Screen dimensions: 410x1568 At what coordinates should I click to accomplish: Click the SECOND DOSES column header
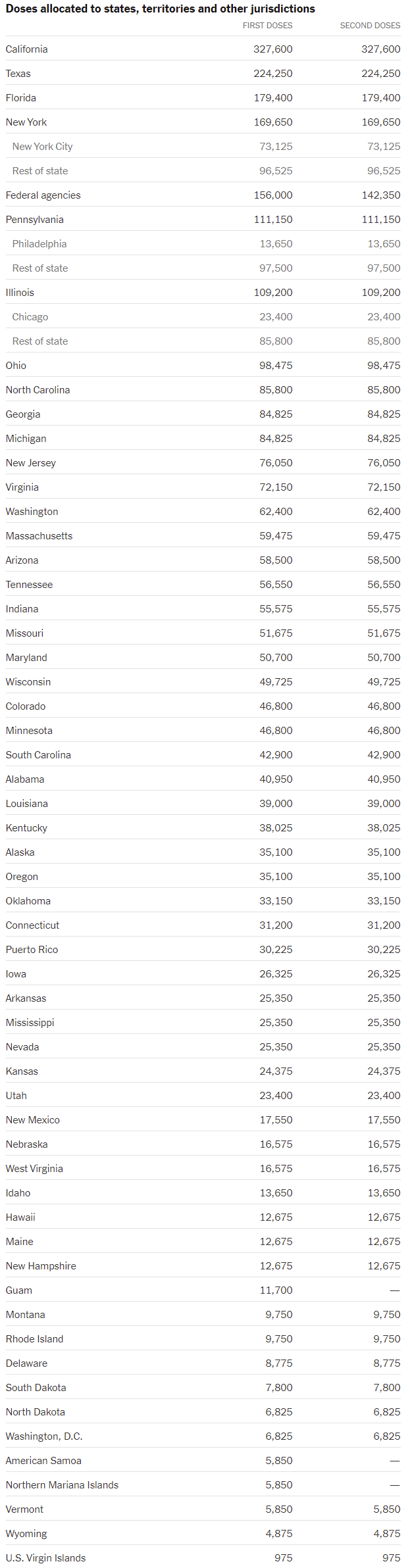click(x=370, y=26)
